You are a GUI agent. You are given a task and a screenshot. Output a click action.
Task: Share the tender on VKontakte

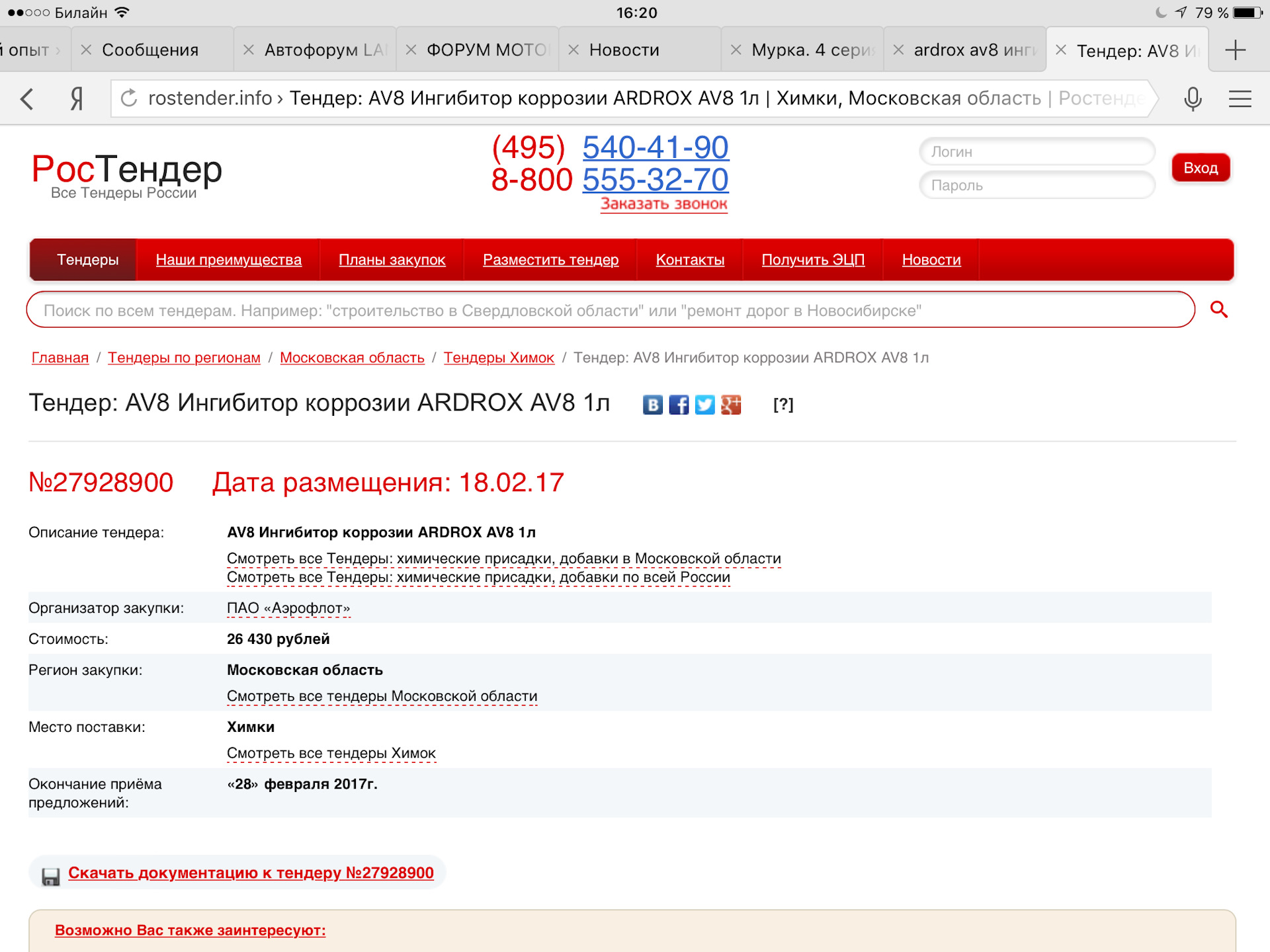pyautogui.click(x=652, y=405)
